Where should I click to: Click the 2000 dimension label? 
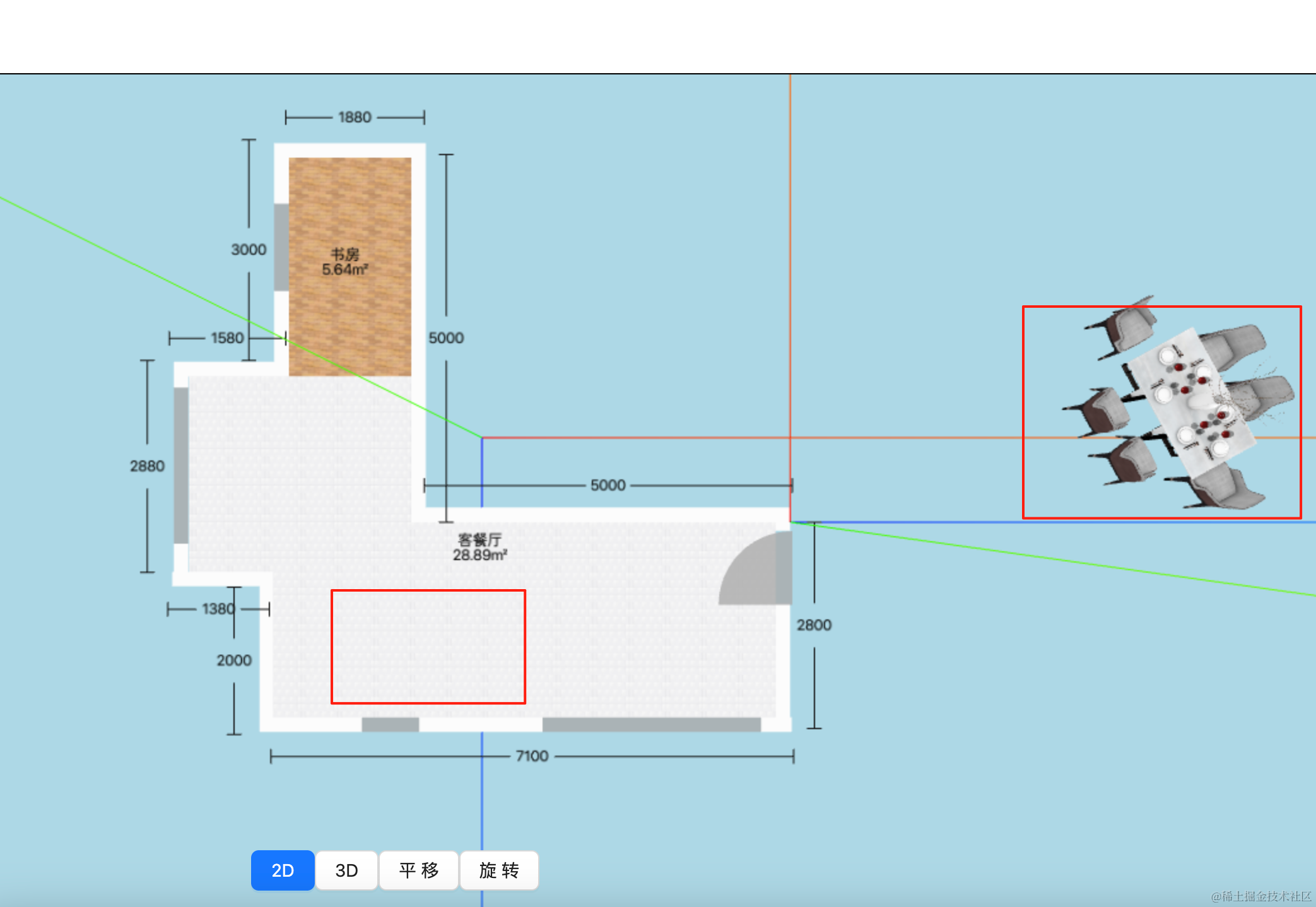(x=234, y=660)
